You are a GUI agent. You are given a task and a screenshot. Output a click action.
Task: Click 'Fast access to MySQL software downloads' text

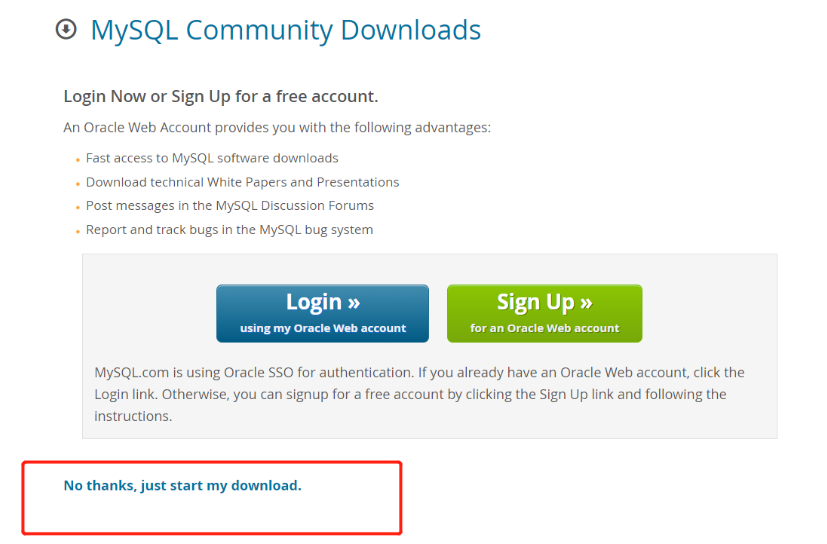[212, 158]
